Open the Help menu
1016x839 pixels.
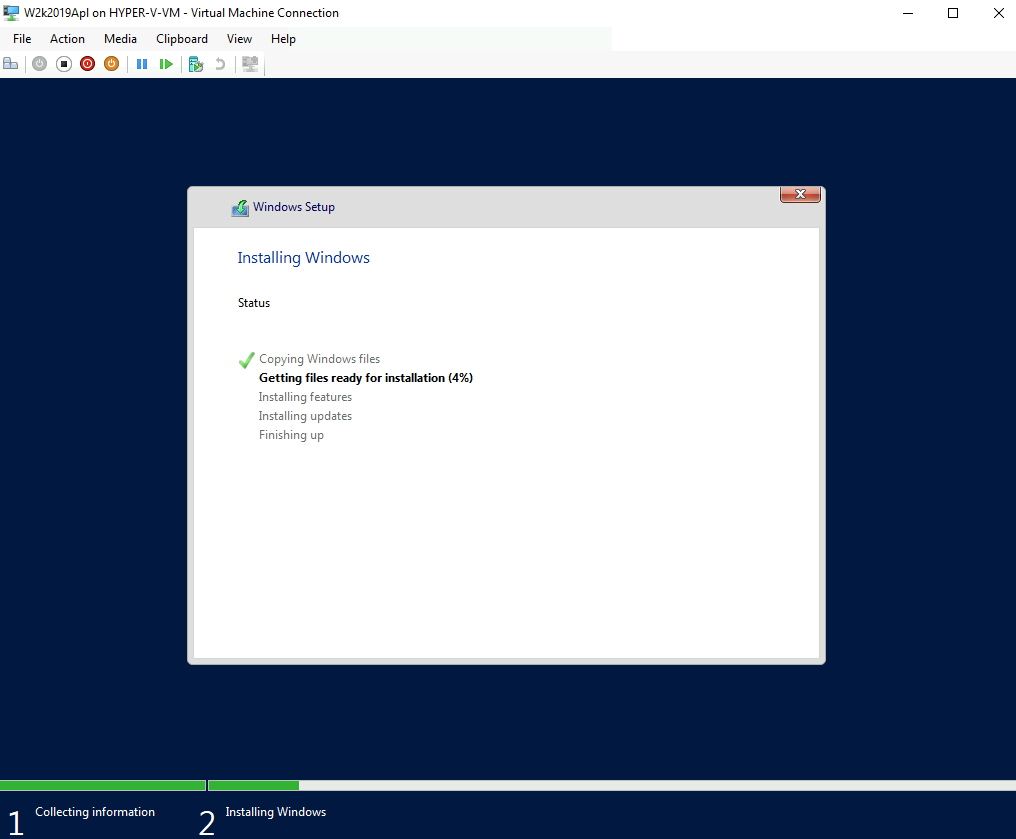(283, 39)
